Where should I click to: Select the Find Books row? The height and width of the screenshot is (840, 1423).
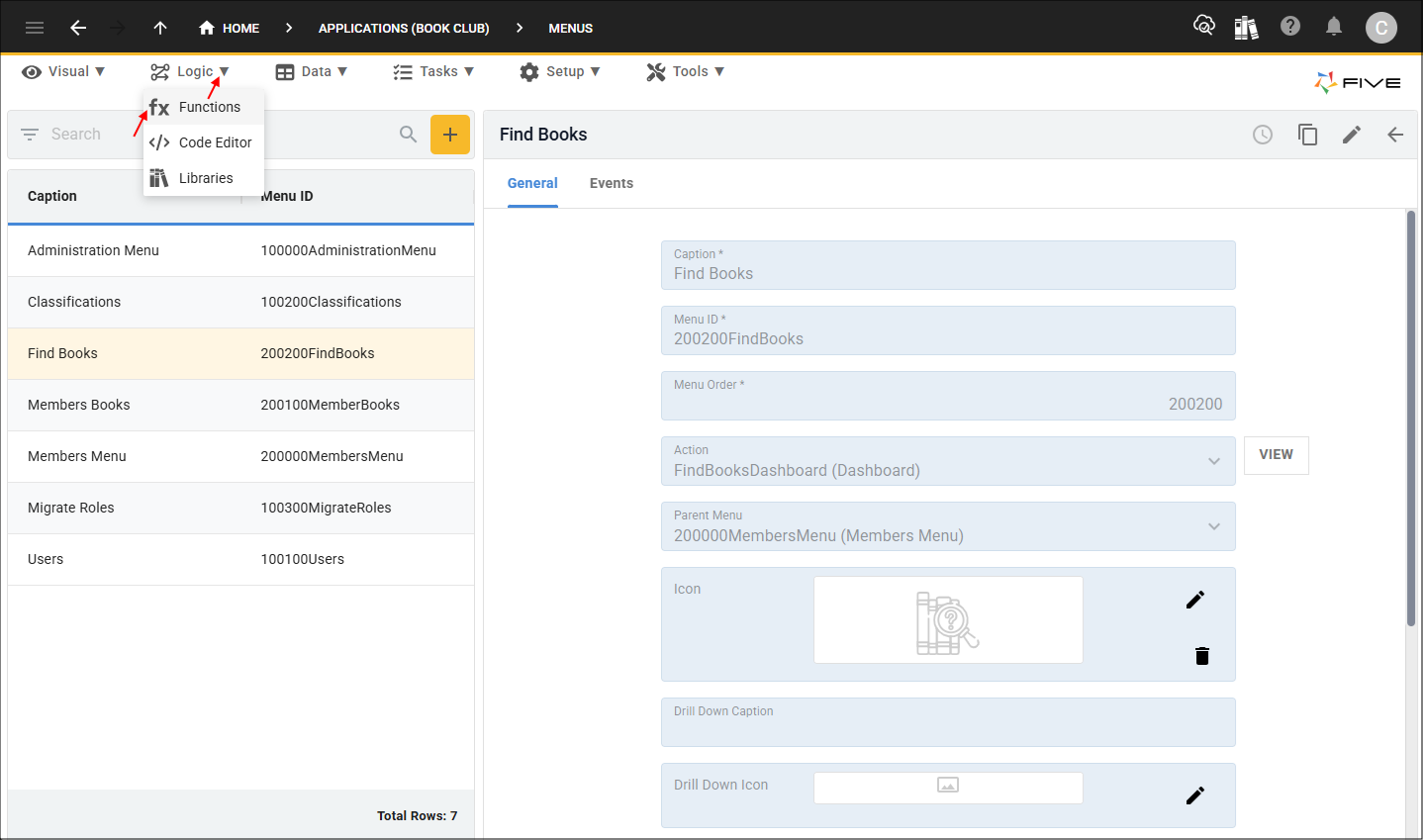tap(240, 353)
